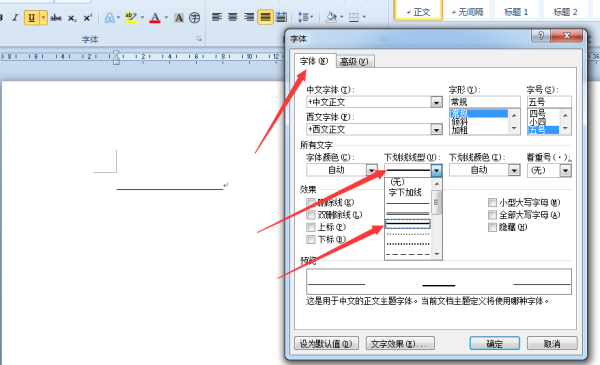The height and width of the screenshot is (365, 600).
Task: Enable the 隐藏 hidden text checkbox
Action: click(492, 227)
